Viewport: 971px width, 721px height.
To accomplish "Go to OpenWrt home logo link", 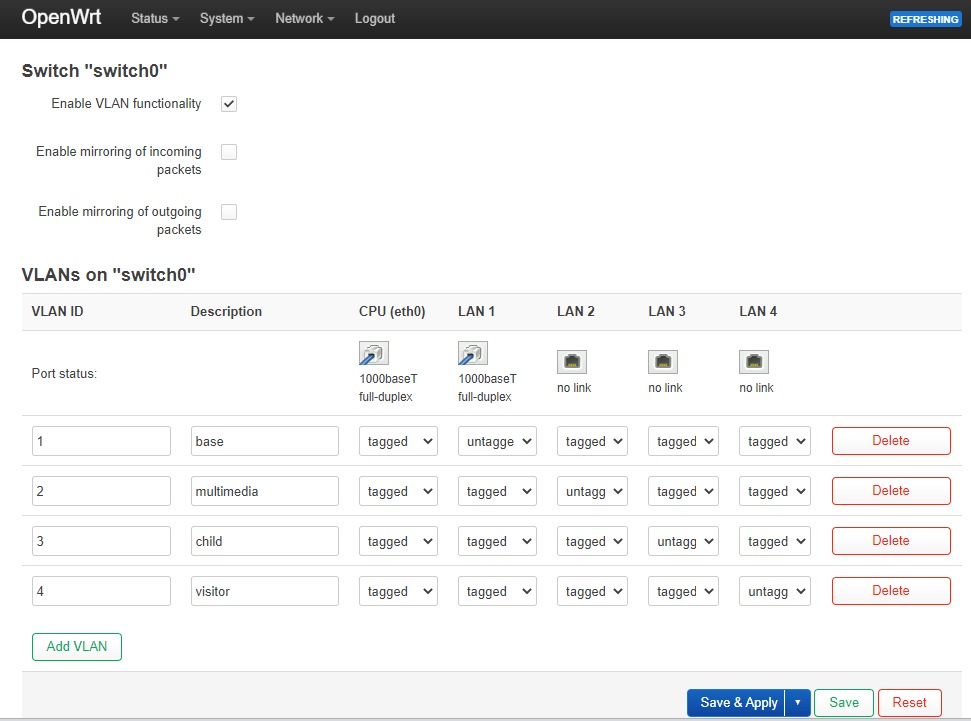I will point(61,17).
